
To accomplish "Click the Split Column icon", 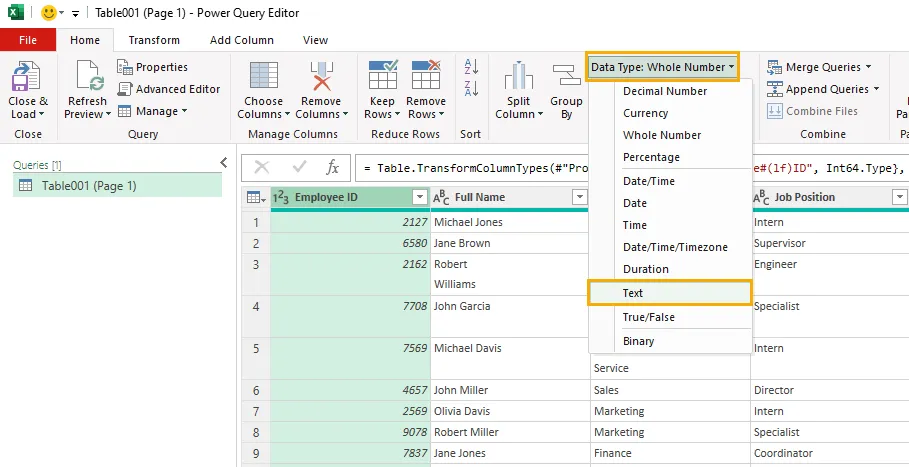I will click(x=518, y=75).
